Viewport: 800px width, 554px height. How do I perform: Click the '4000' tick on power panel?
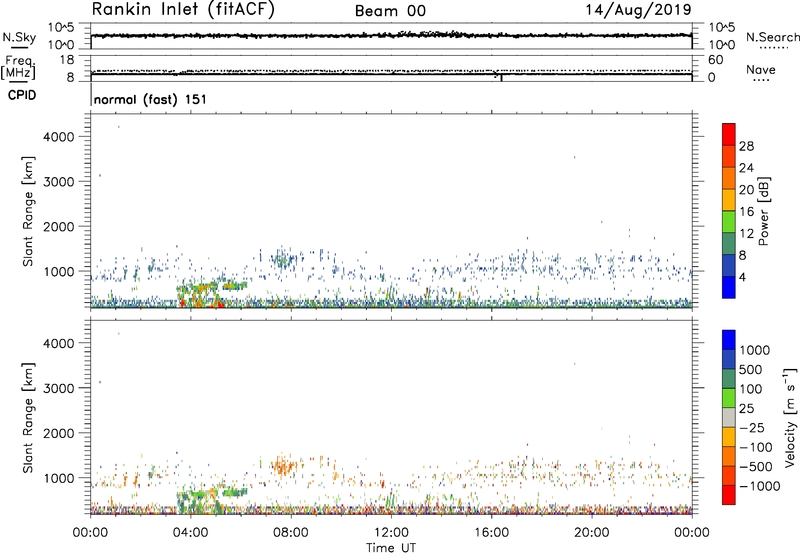pos(59,137)
